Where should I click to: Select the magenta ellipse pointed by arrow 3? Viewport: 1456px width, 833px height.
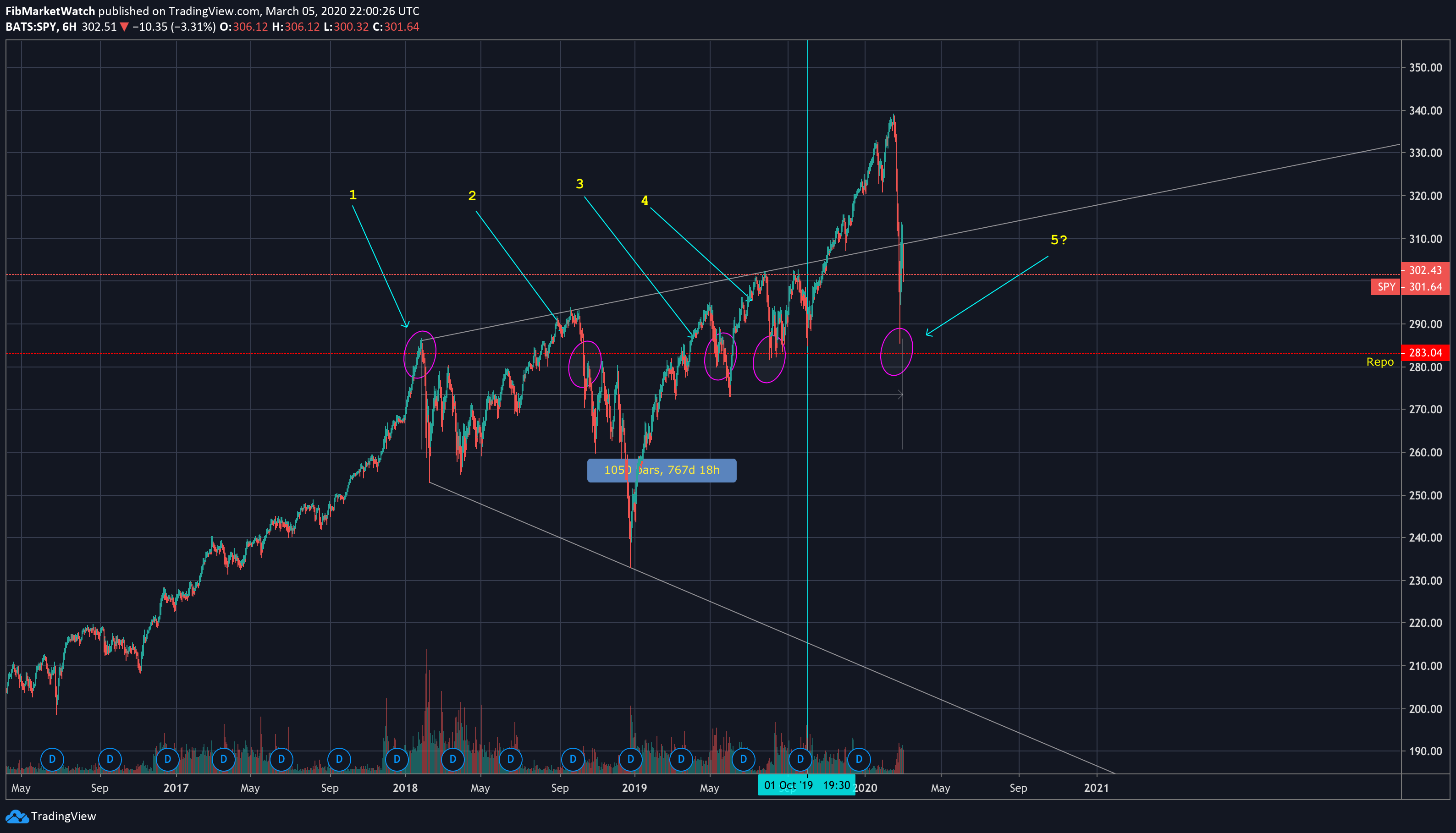pos(721,356)
